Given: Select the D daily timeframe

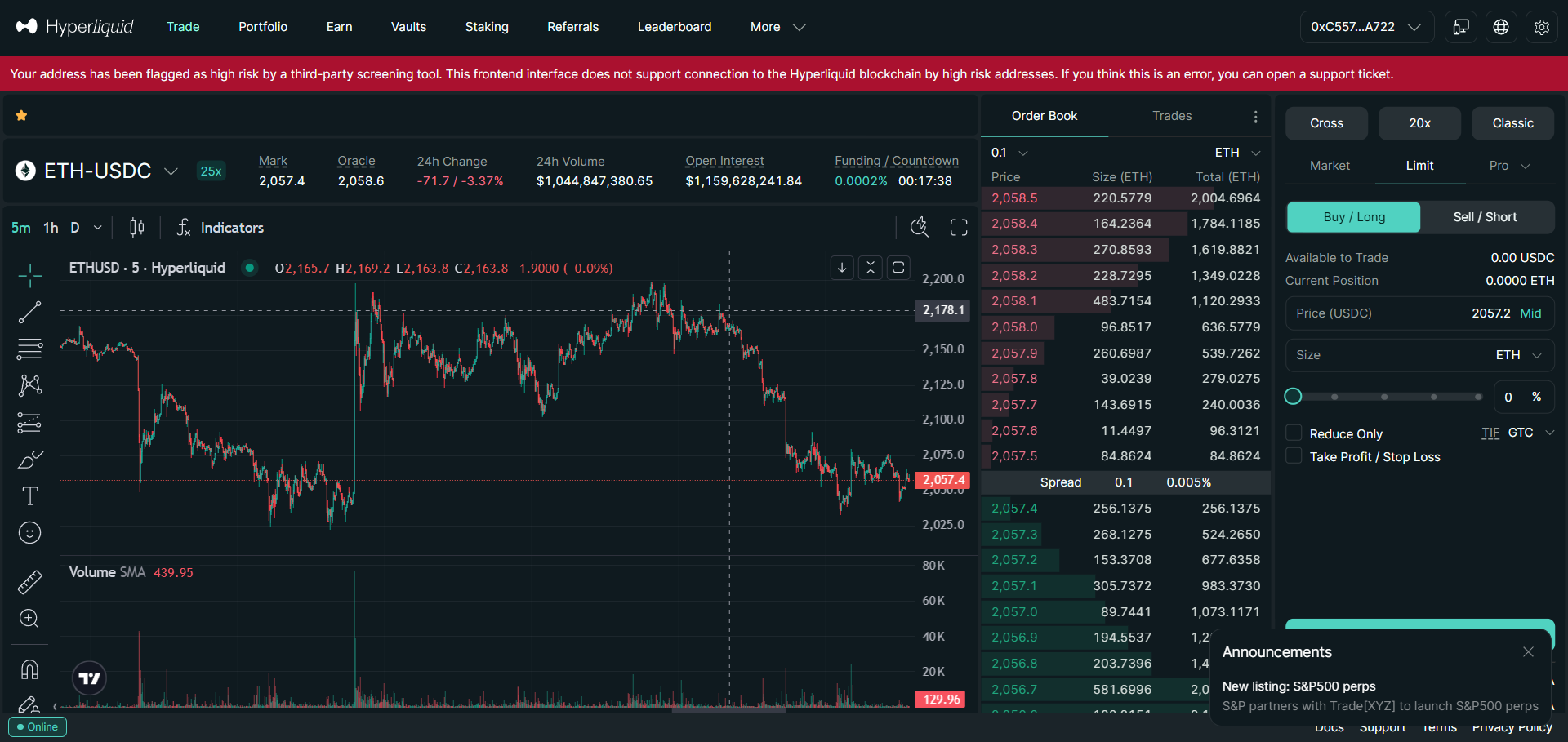Looking at the screenshot, I should point(75,228).
